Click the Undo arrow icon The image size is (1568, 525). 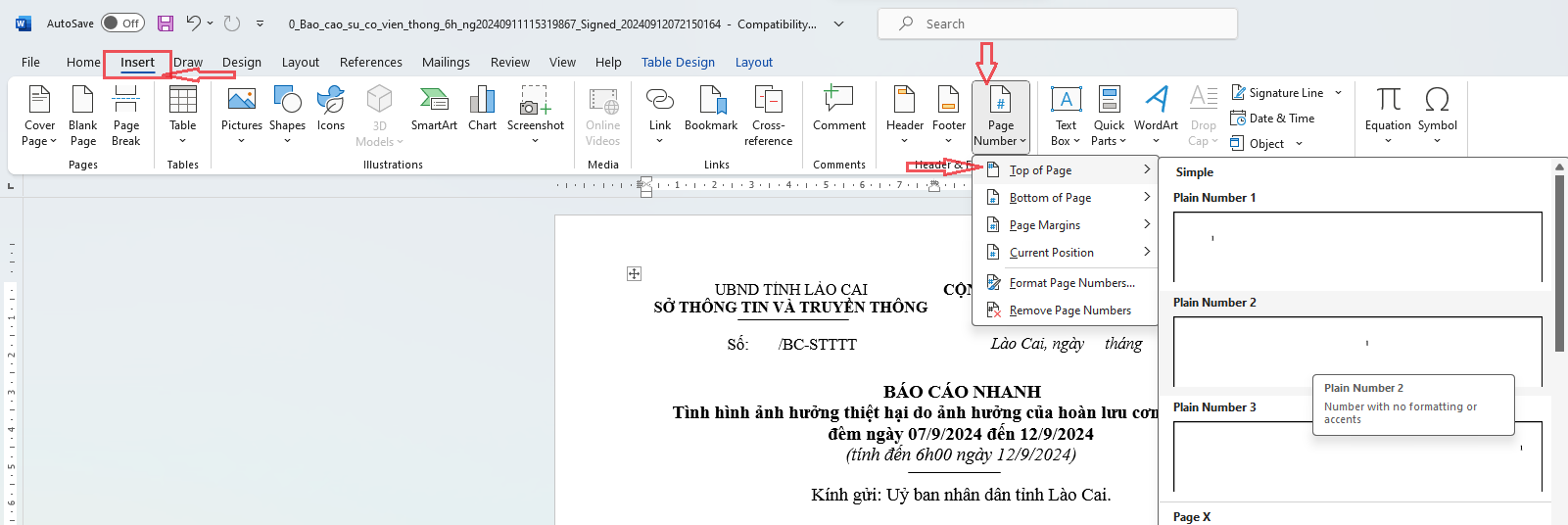(x=193, y=24)
